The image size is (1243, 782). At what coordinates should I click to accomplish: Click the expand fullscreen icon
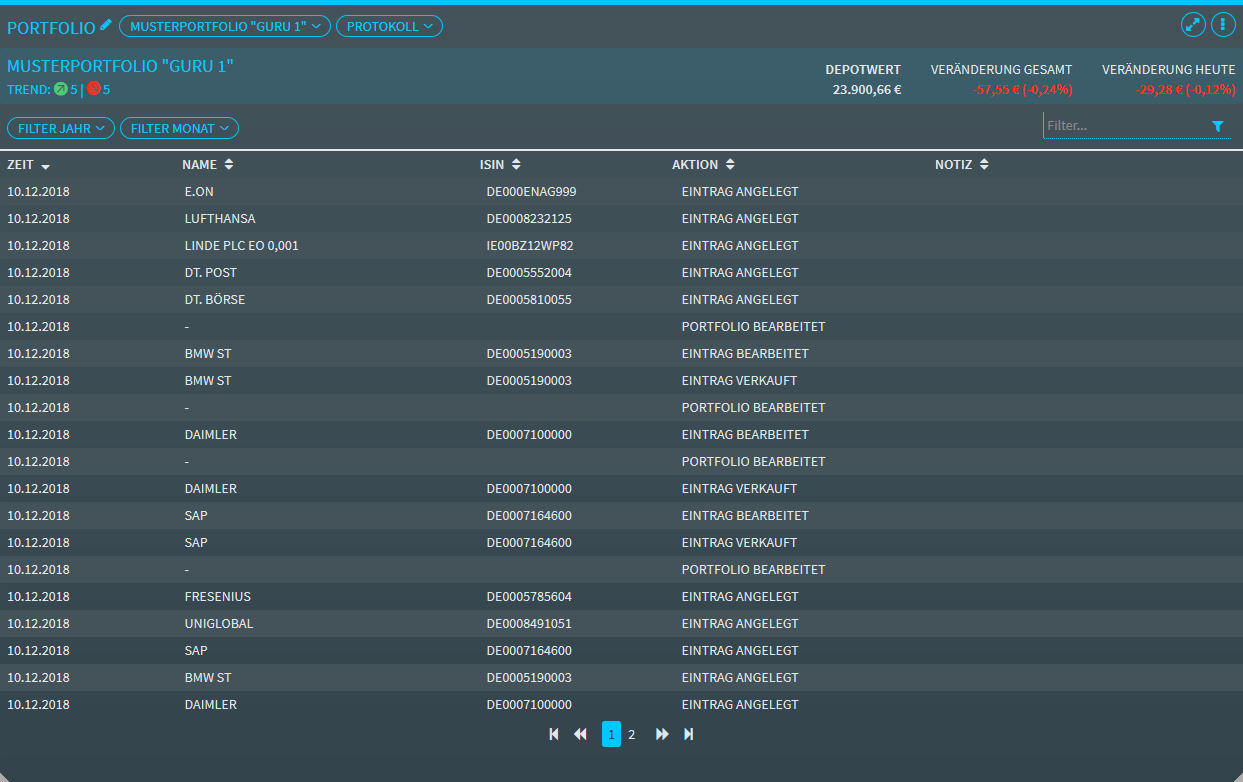1193,25
